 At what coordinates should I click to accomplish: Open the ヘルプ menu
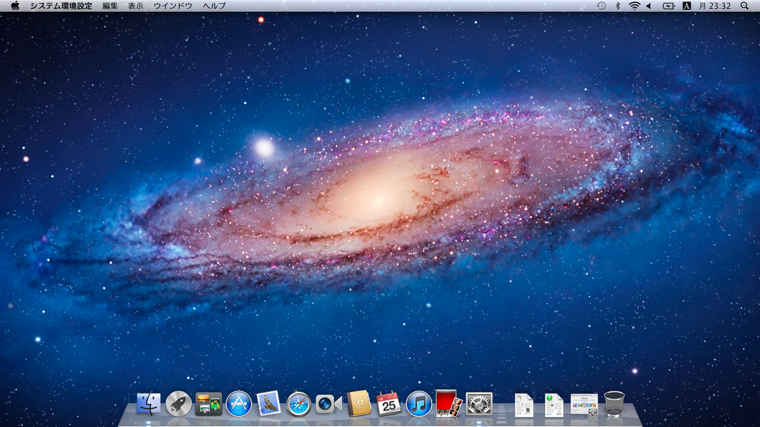[x=214, y=6]
